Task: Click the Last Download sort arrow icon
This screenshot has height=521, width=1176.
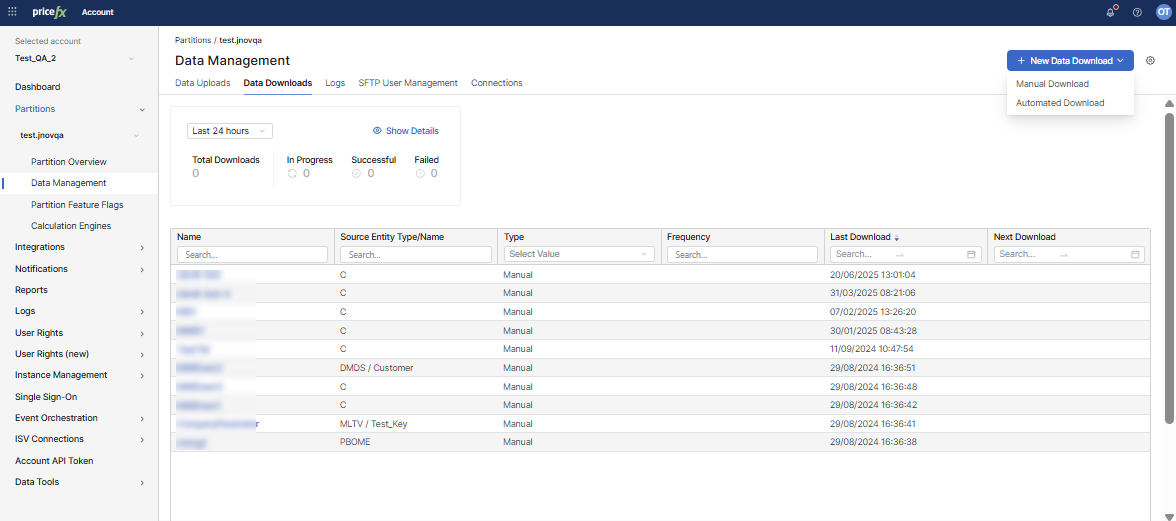Action: click(x=897, y=238)
